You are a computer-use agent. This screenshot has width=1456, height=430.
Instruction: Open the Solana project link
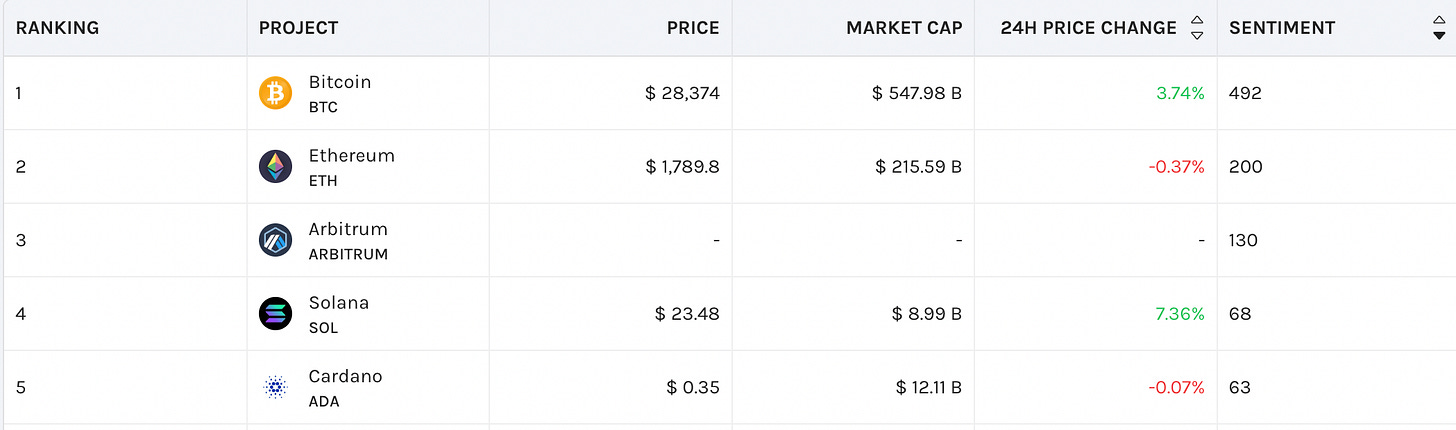coord(339,303)
